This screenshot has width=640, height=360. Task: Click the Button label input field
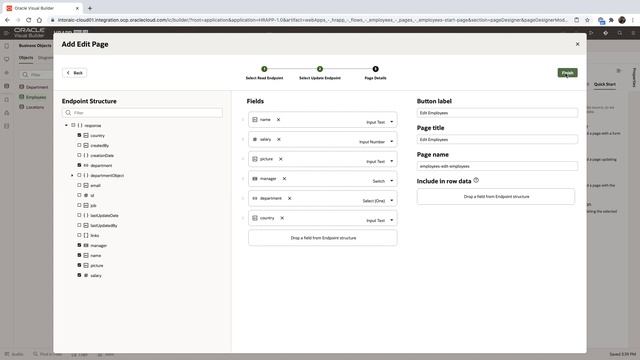coord(497,113)
